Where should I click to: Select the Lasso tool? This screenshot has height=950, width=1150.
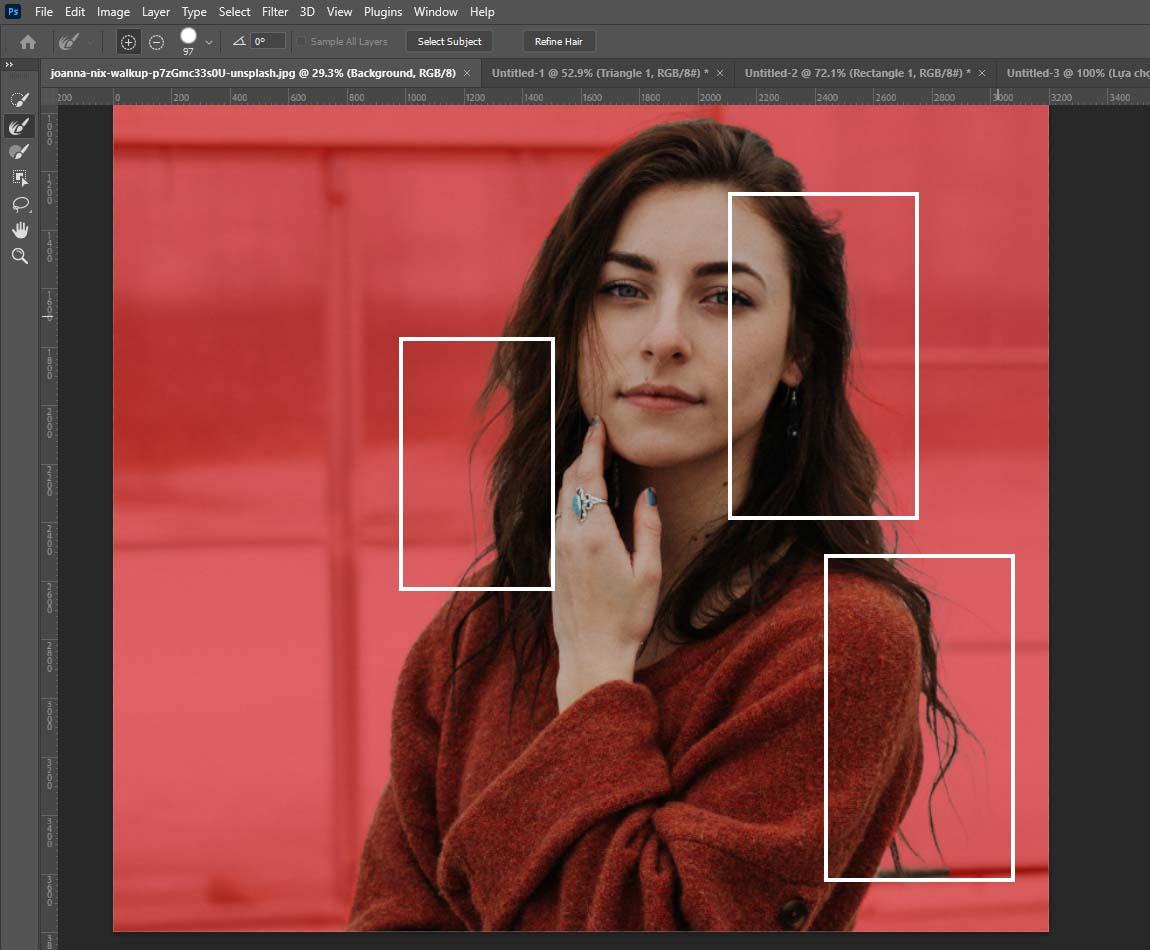tap(19, 204)
